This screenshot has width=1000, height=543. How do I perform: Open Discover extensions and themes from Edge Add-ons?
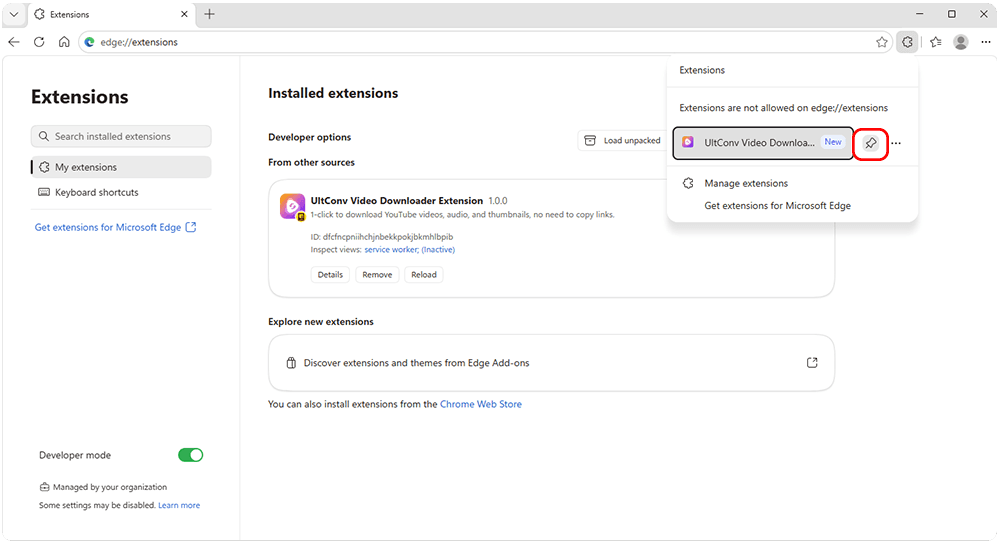tap(551, 363)
